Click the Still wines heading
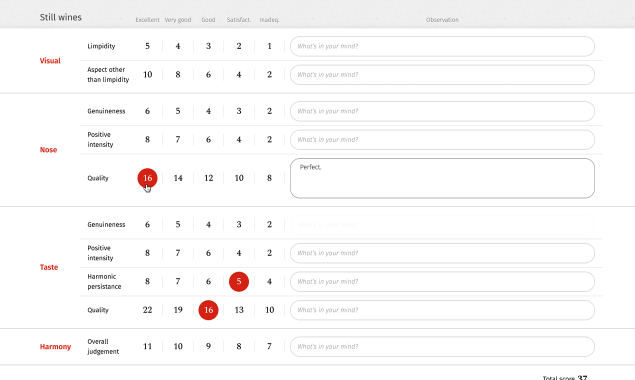Viewport: 635px width, 380px height. coord(60,17)
